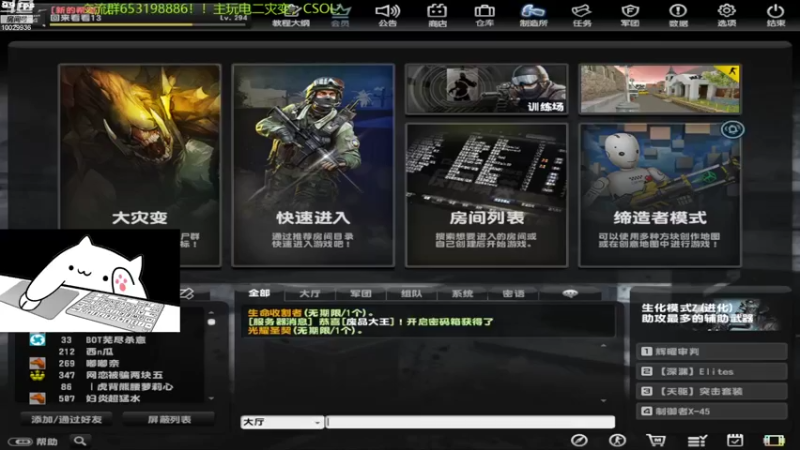The height and width of the screenshot is (450, 800).
Task: Click player list scroll down arrow
Action: pyautogui.click(x=211, y=398)
